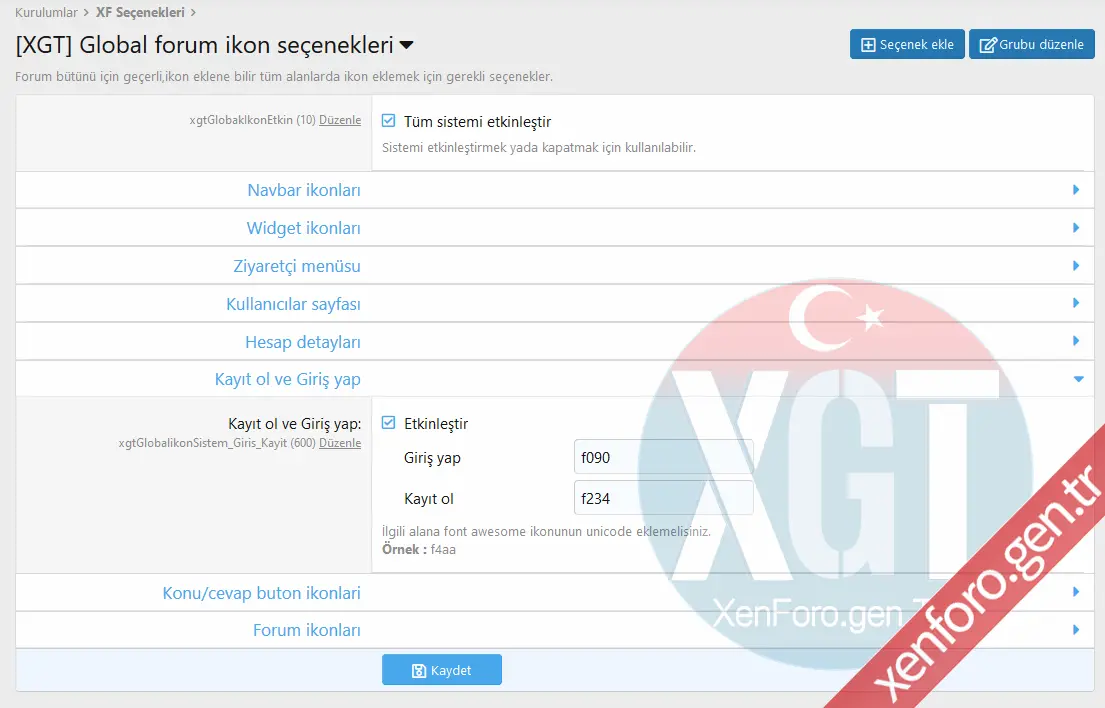The image size is (1105, 708).
Task: Open the Konu/cevap buton ikonlari heading
Action: 261,593
